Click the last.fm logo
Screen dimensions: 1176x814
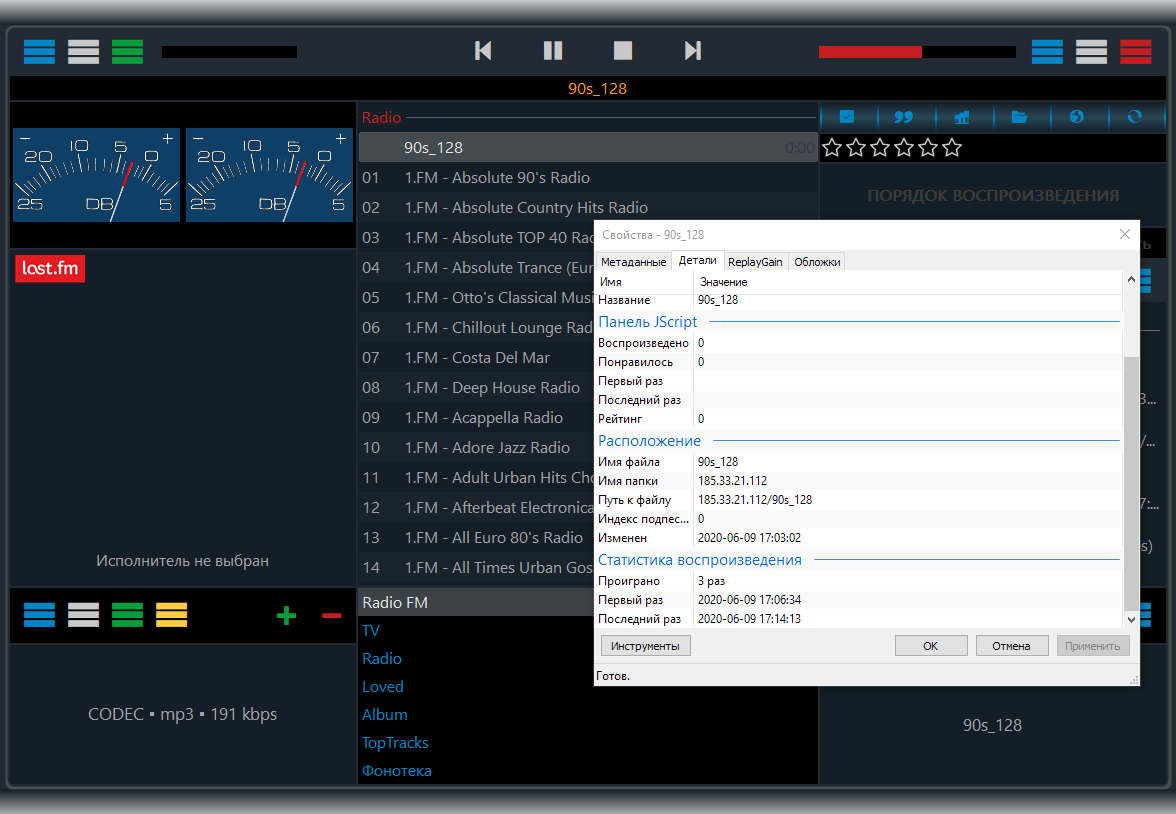(x=50, y=269)
